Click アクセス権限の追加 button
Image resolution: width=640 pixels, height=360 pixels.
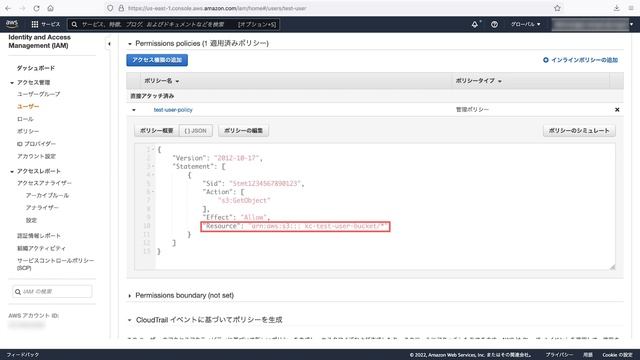157,60
